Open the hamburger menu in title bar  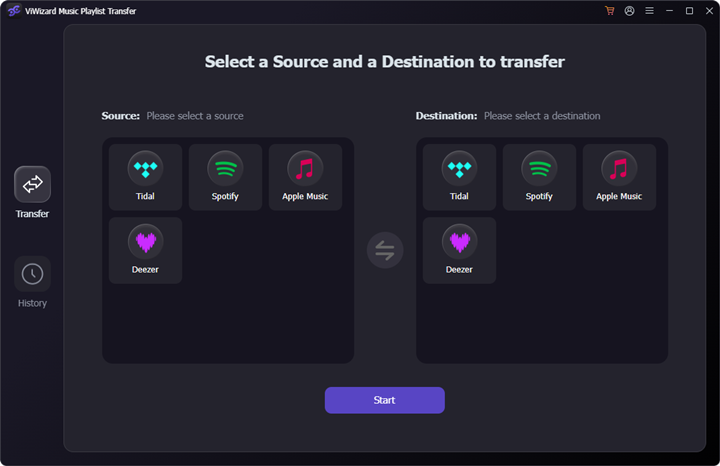(649, 11)
